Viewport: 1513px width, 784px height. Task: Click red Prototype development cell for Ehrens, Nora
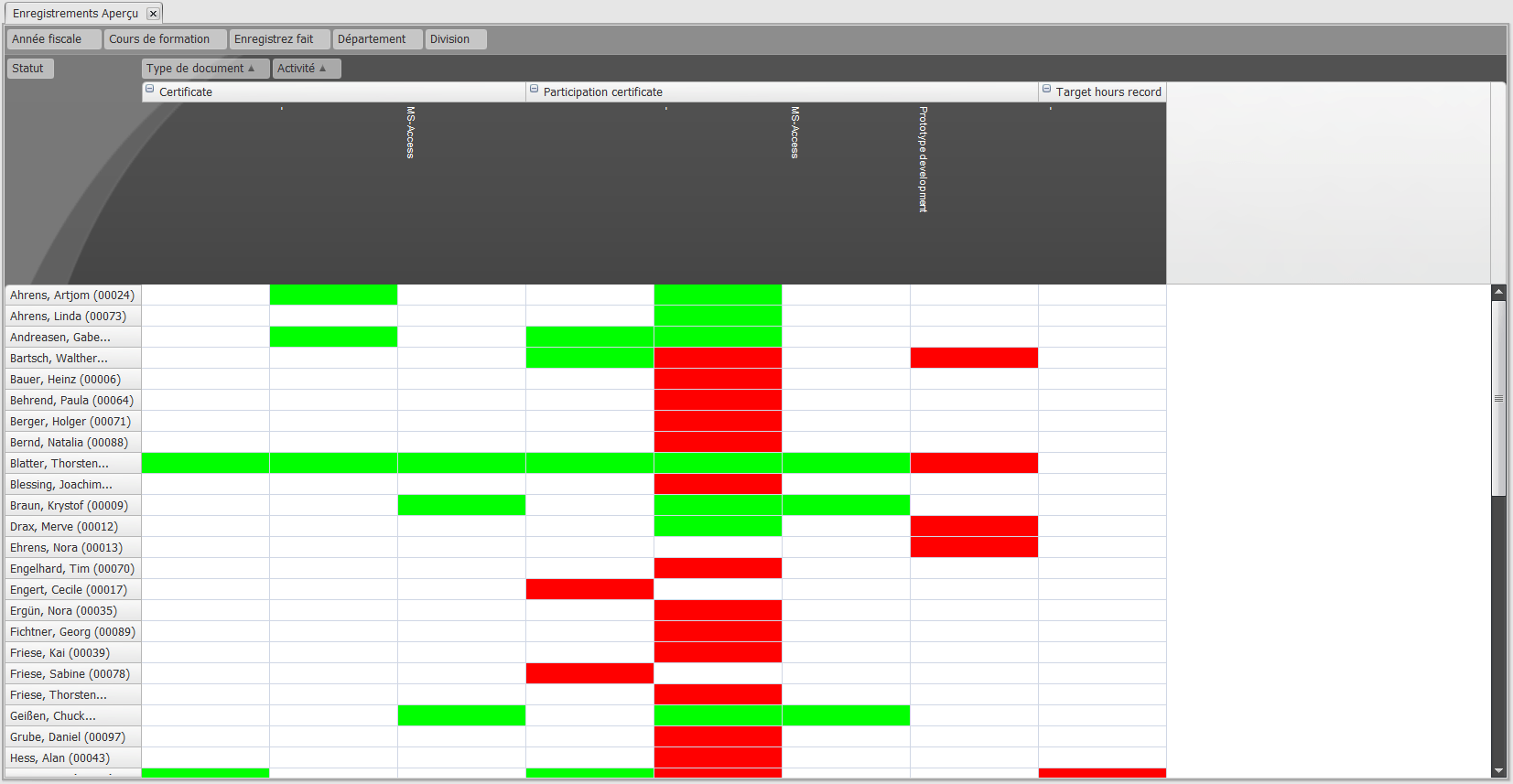pos(974,548)
